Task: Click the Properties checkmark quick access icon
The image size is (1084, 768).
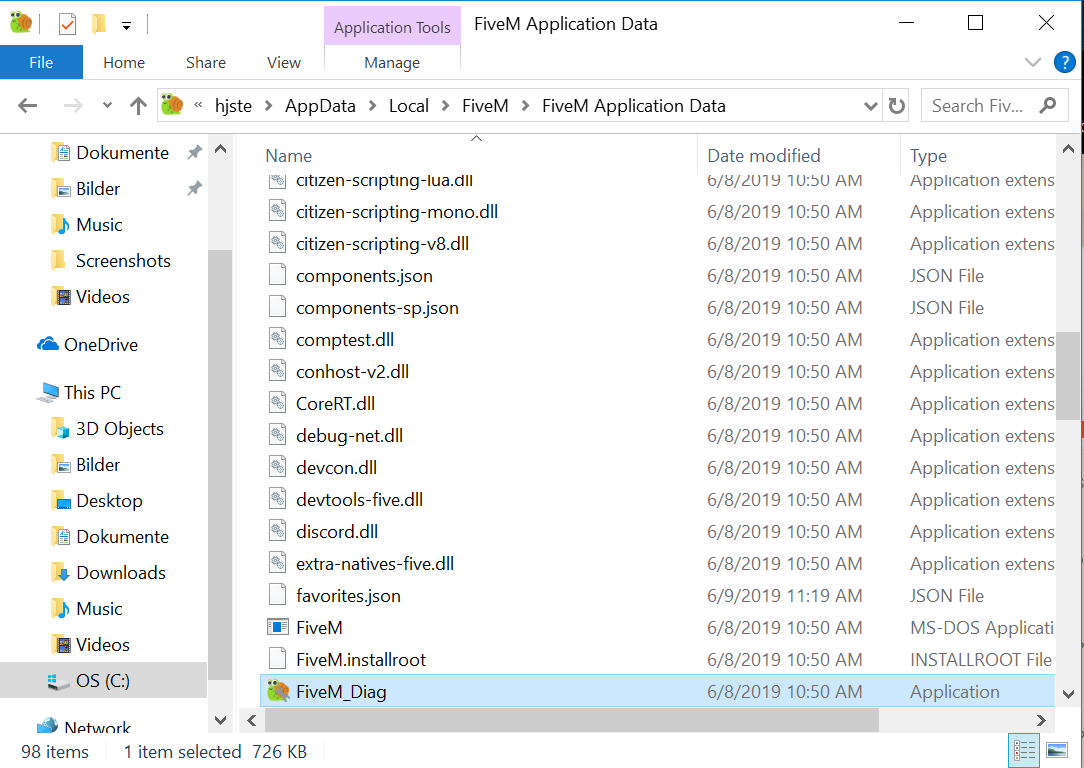Action: click(x=67, y=25)
